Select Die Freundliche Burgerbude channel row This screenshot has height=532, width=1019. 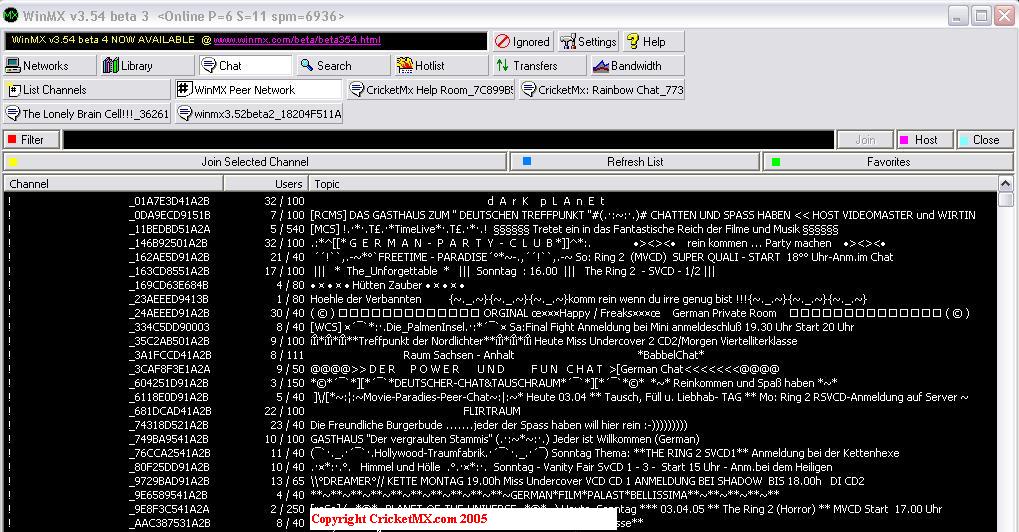[500, 425]
